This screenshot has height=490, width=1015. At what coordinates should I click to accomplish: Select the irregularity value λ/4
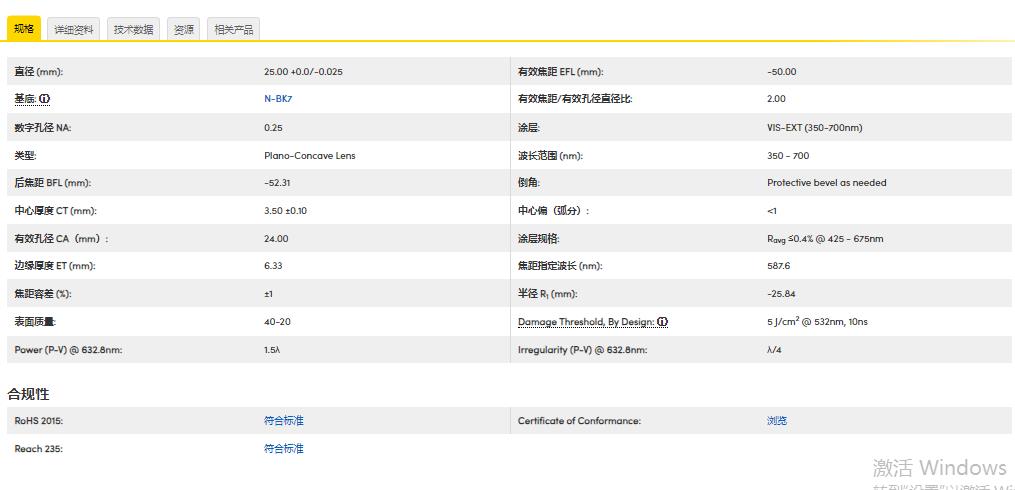(774, 350)
